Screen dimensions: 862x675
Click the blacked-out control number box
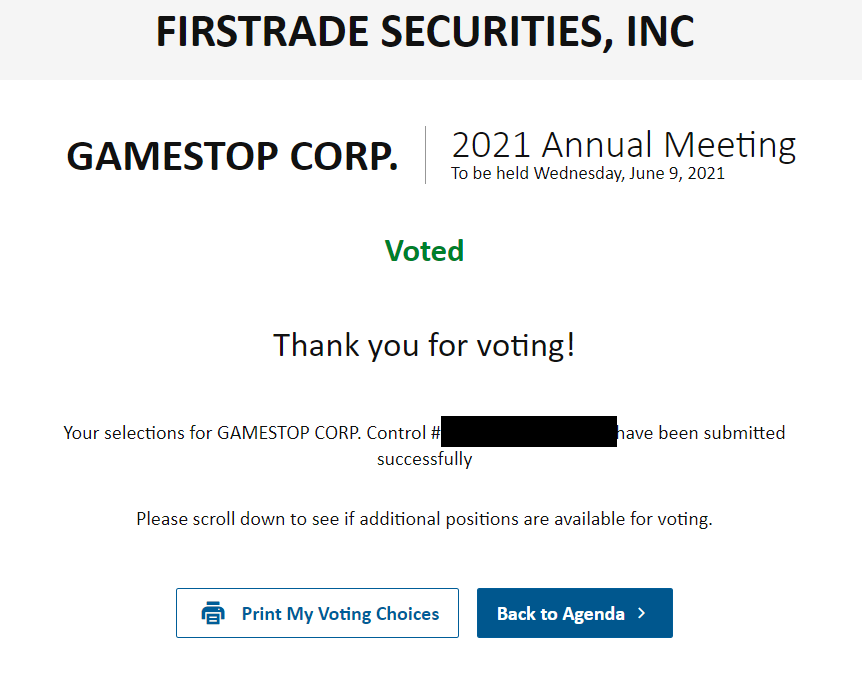(x=529, y=431)
